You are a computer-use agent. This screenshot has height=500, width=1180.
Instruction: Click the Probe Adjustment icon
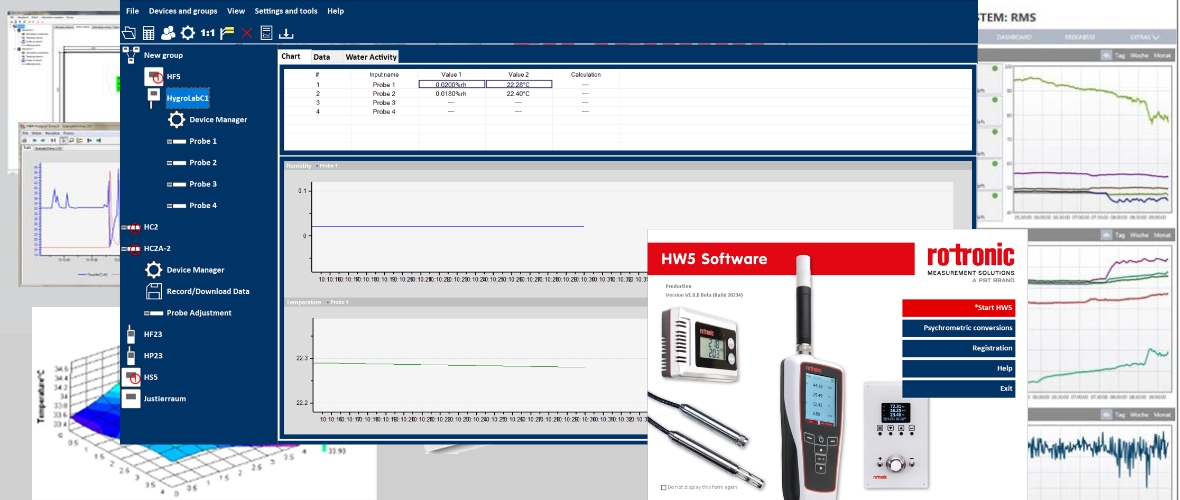pos(154,312)
